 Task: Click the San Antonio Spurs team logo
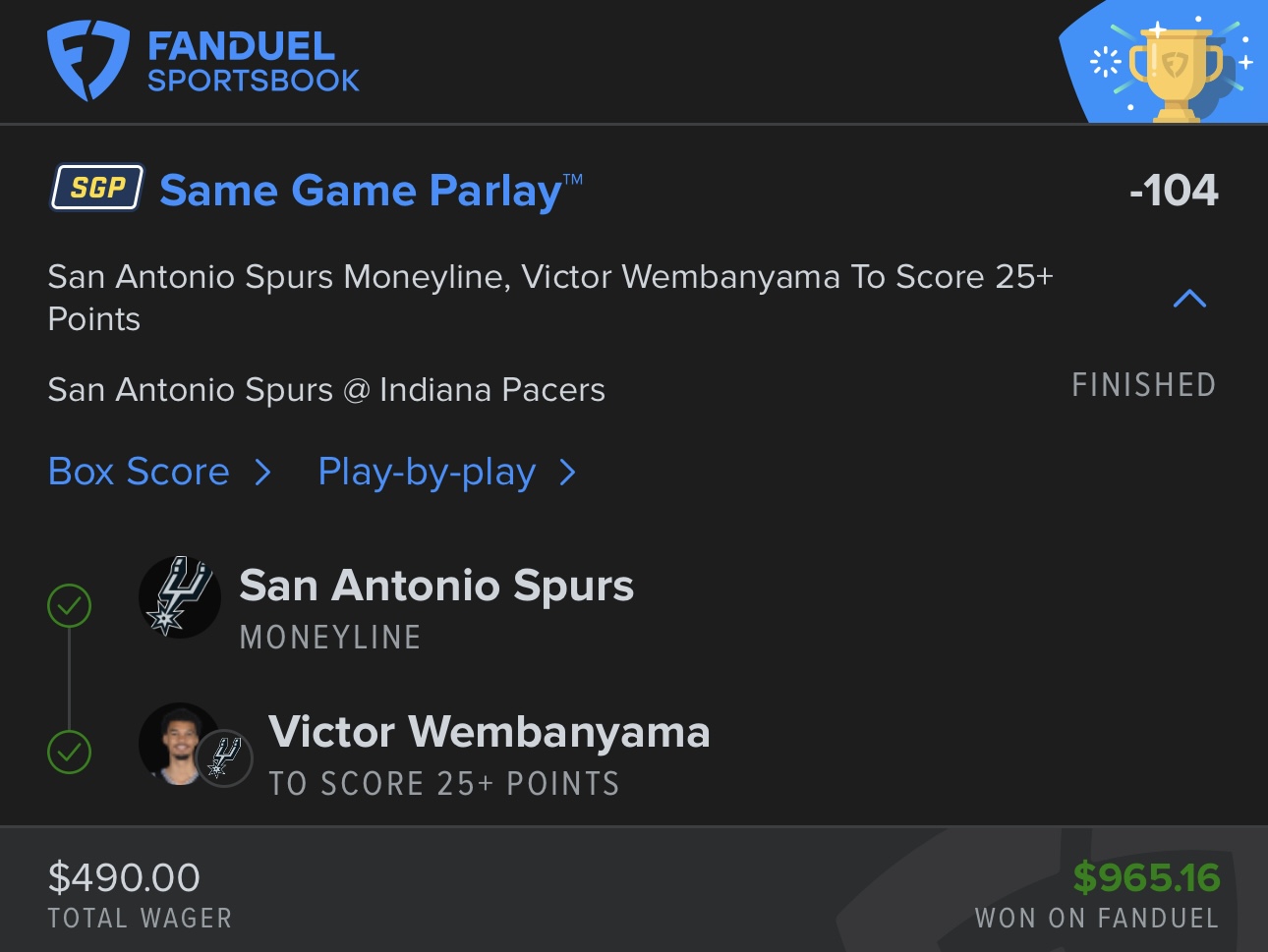coord(179,596)
